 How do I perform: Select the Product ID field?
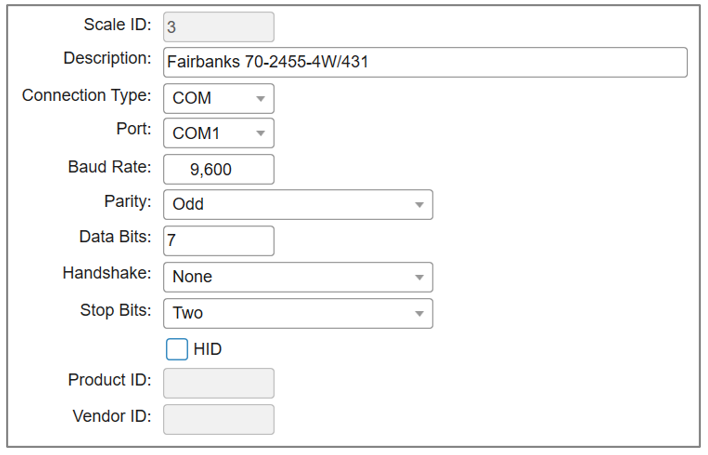pos(218,383)
